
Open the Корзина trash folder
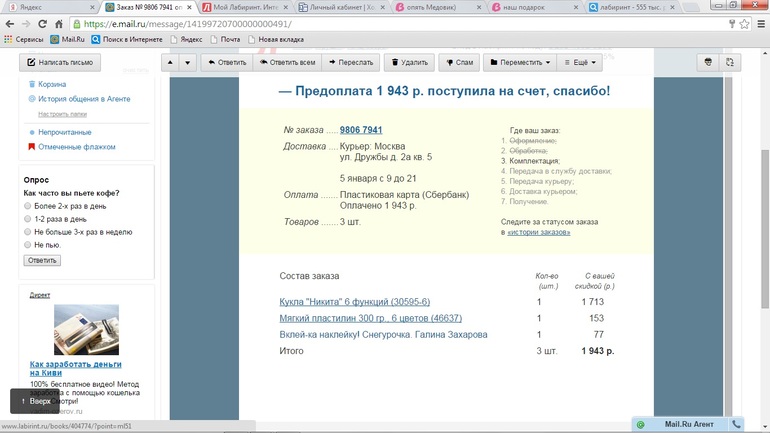[x=52, y=85]
